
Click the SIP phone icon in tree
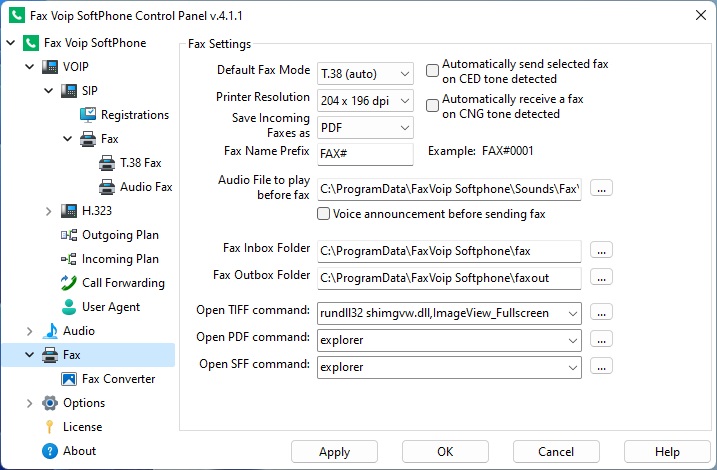pos(69,91)
